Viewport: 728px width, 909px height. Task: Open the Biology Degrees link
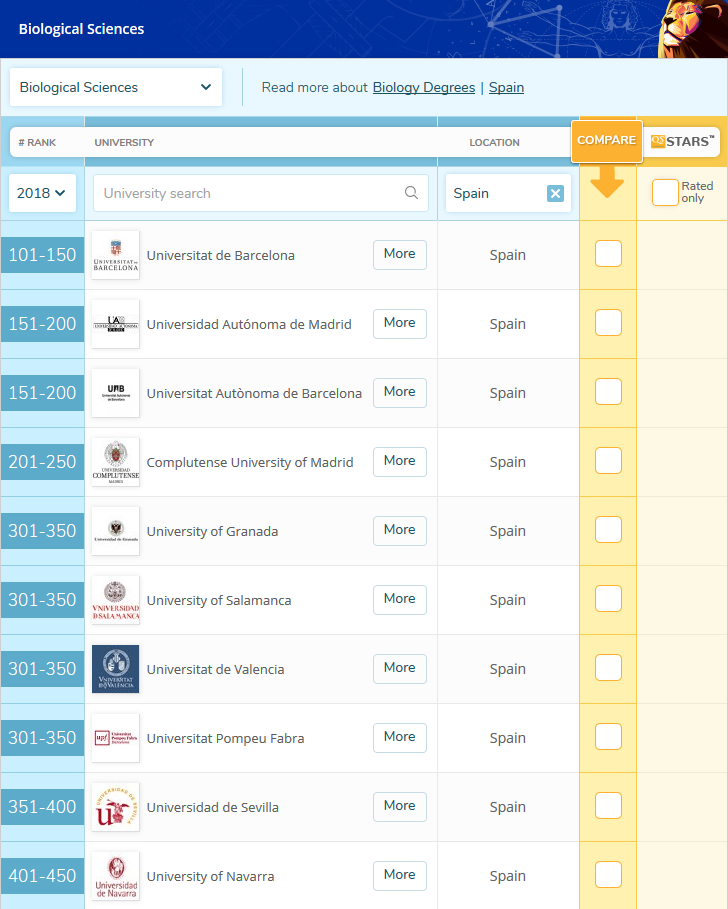click(x=424, y=88)
